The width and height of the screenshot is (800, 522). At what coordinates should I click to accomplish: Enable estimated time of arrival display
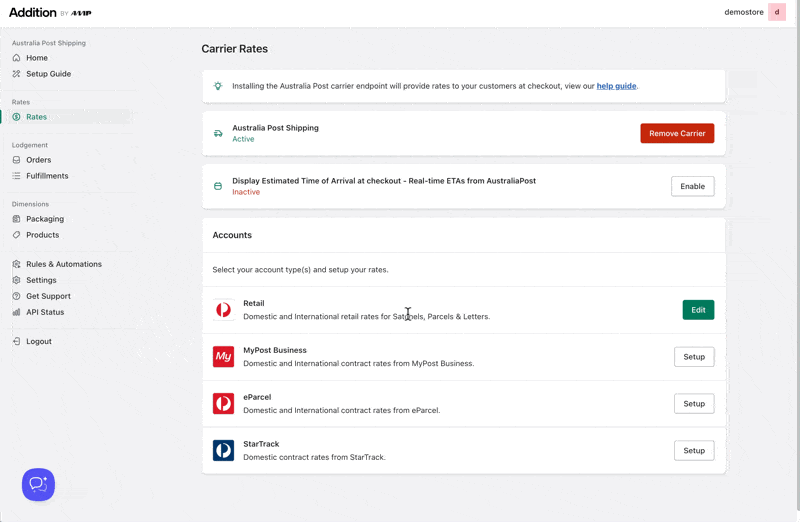click(x=692, y=186)
